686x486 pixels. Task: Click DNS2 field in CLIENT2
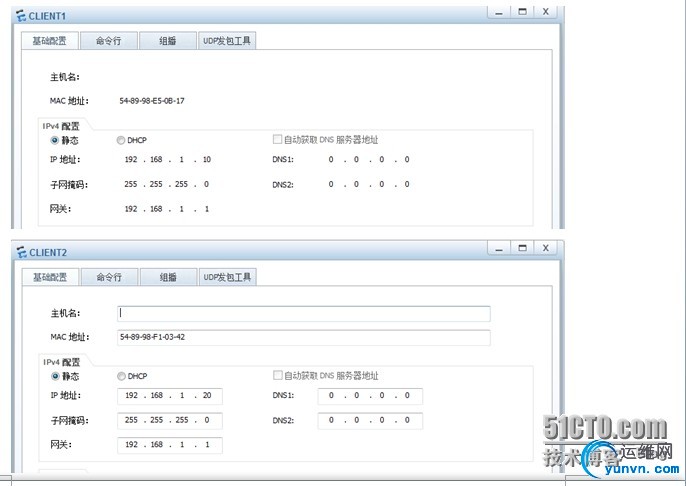point(370,420)
